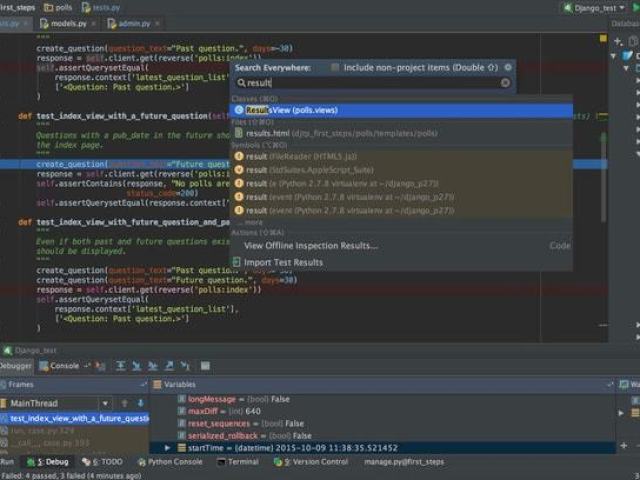Close the admin.py tab
640x480 pixels.
point(157,24)
